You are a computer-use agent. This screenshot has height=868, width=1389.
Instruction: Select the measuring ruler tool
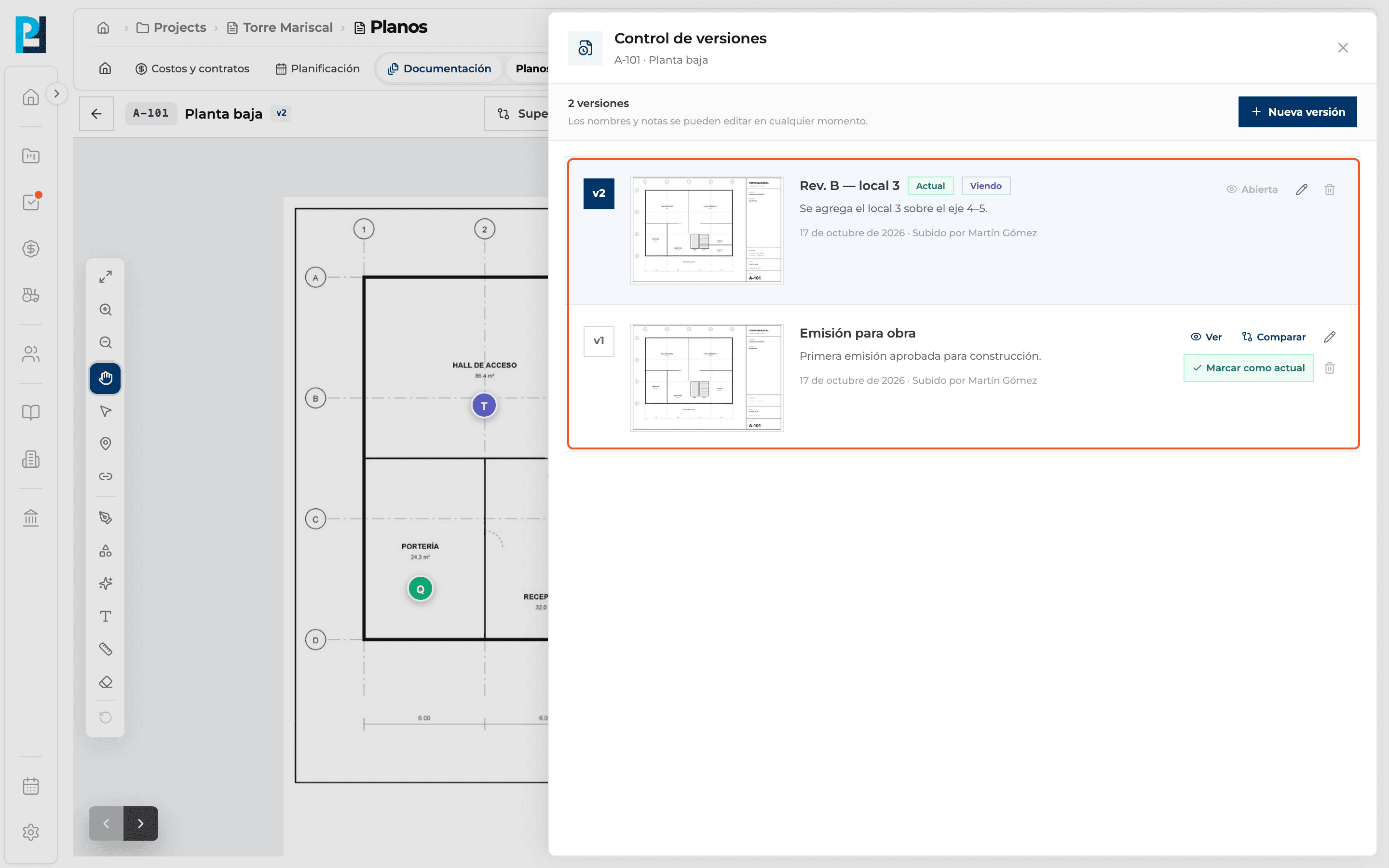tap(105, 649)
